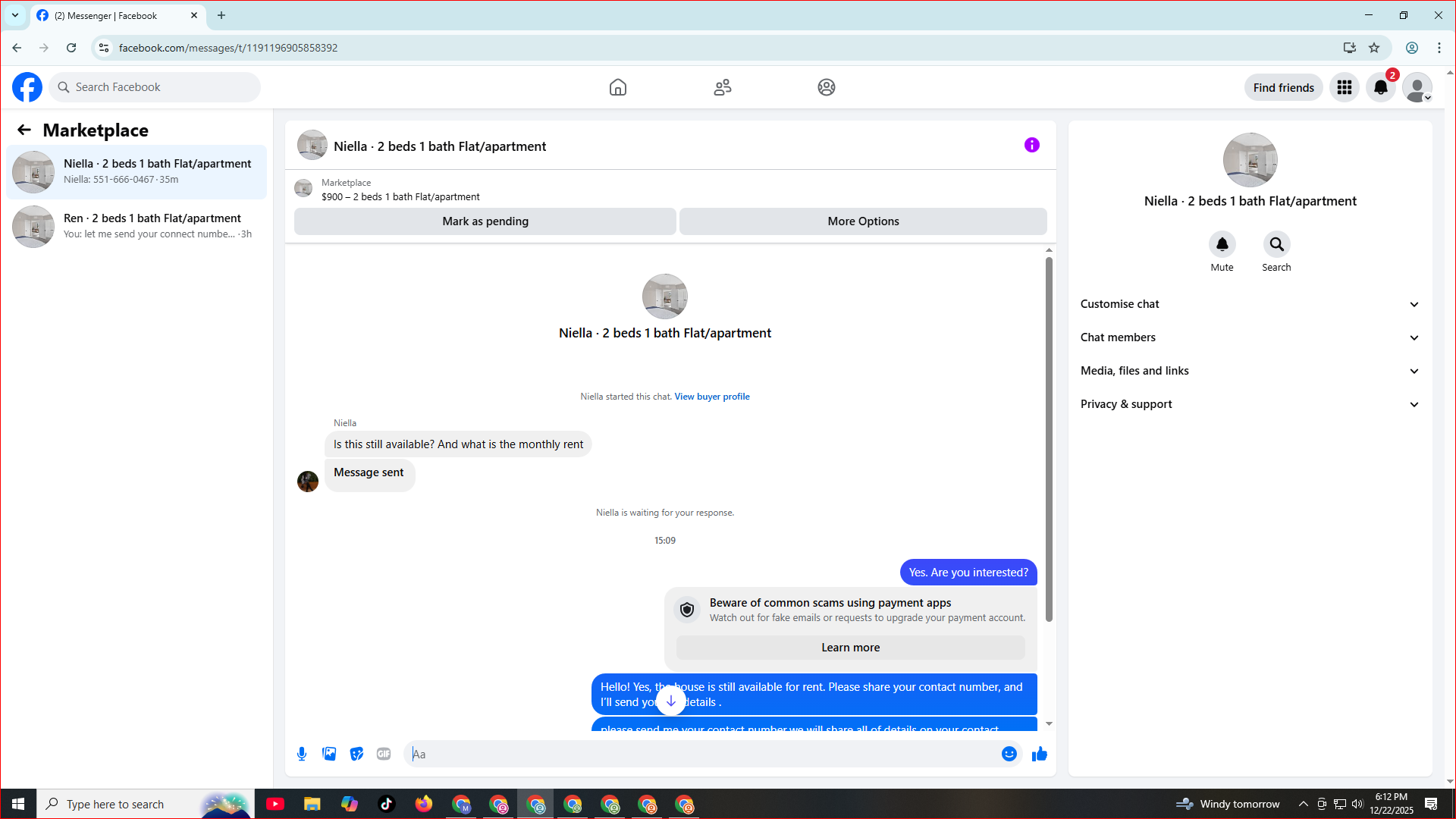Click the Mark as pending button

485,221
